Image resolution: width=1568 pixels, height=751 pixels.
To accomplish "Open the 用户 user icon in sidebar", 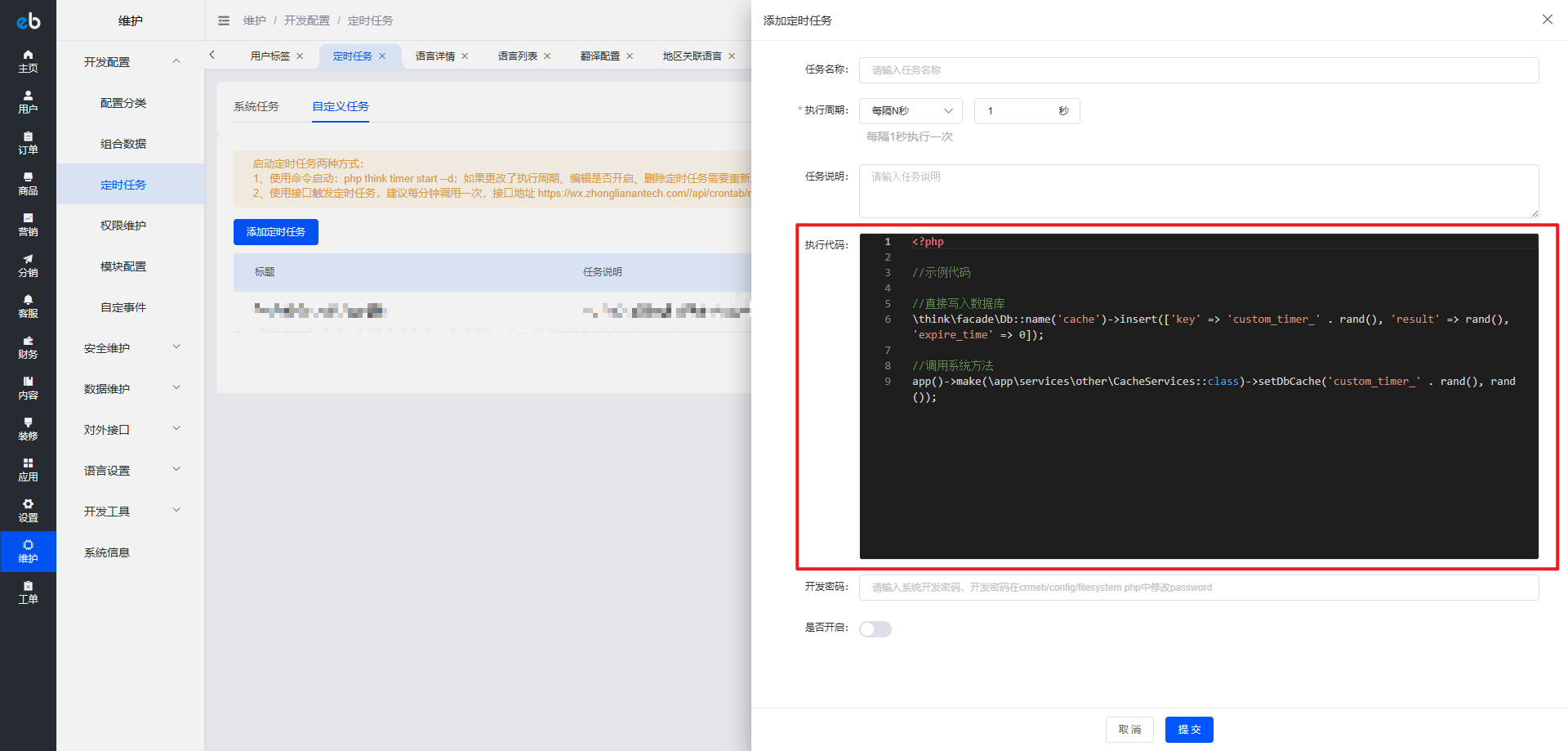I will [x=28, y=102].
